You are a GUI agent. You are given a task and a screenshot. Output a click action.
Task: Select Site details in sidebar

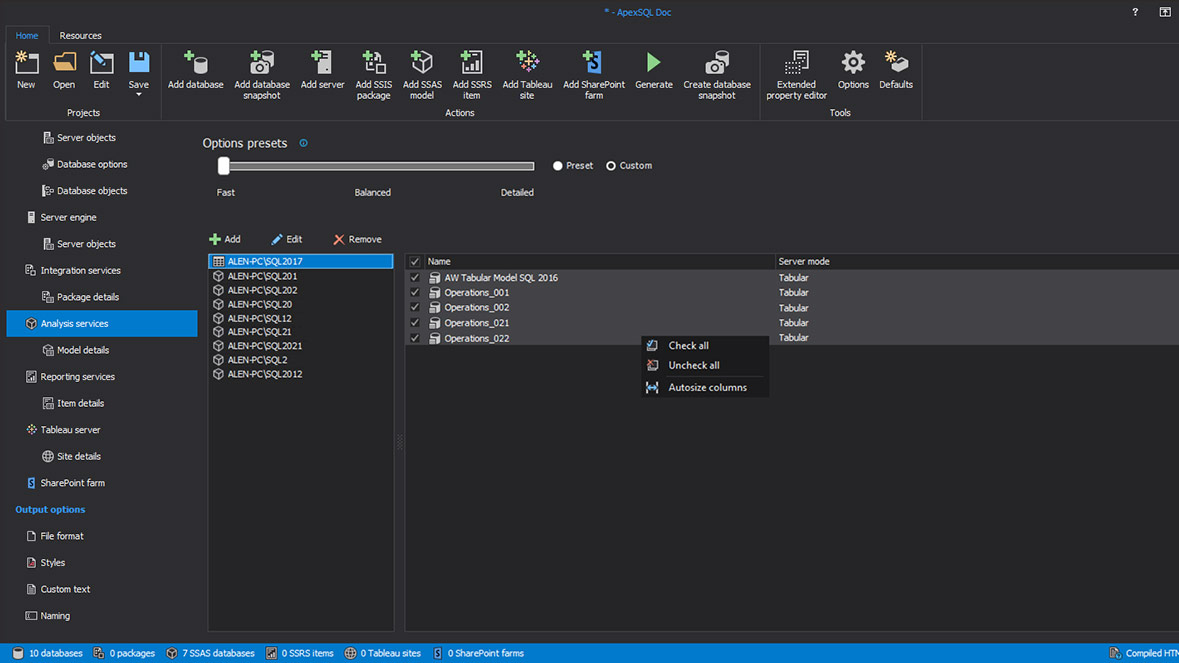[71, 456]
